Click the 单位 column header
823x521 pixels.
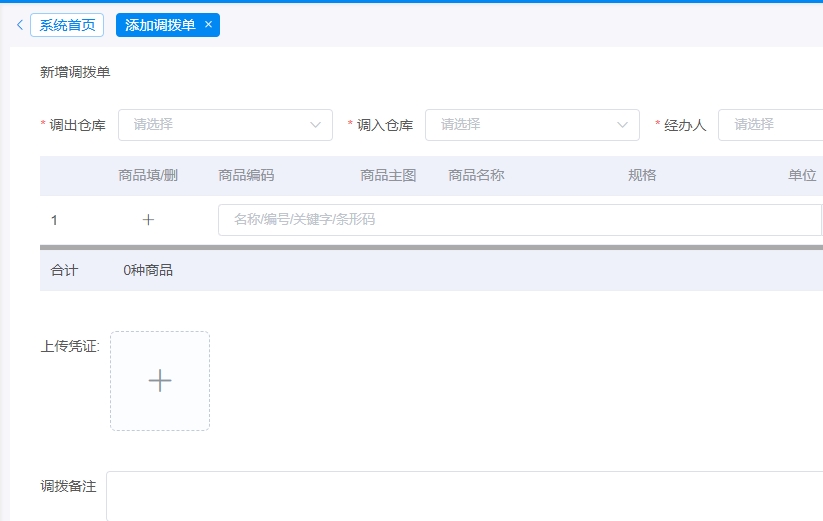coord(802,175)
